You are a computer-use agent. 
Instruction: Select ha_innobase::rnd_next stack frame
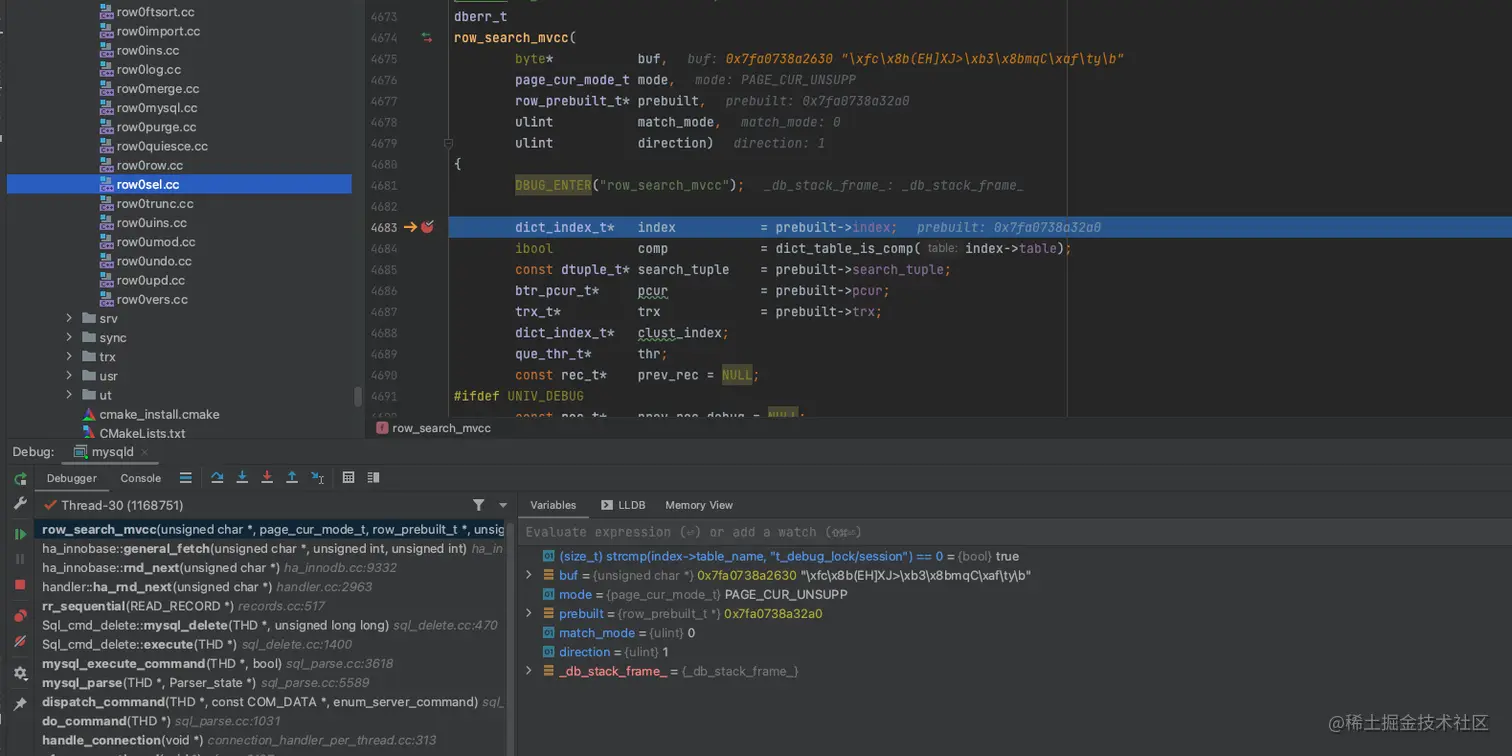click(272, 567)
